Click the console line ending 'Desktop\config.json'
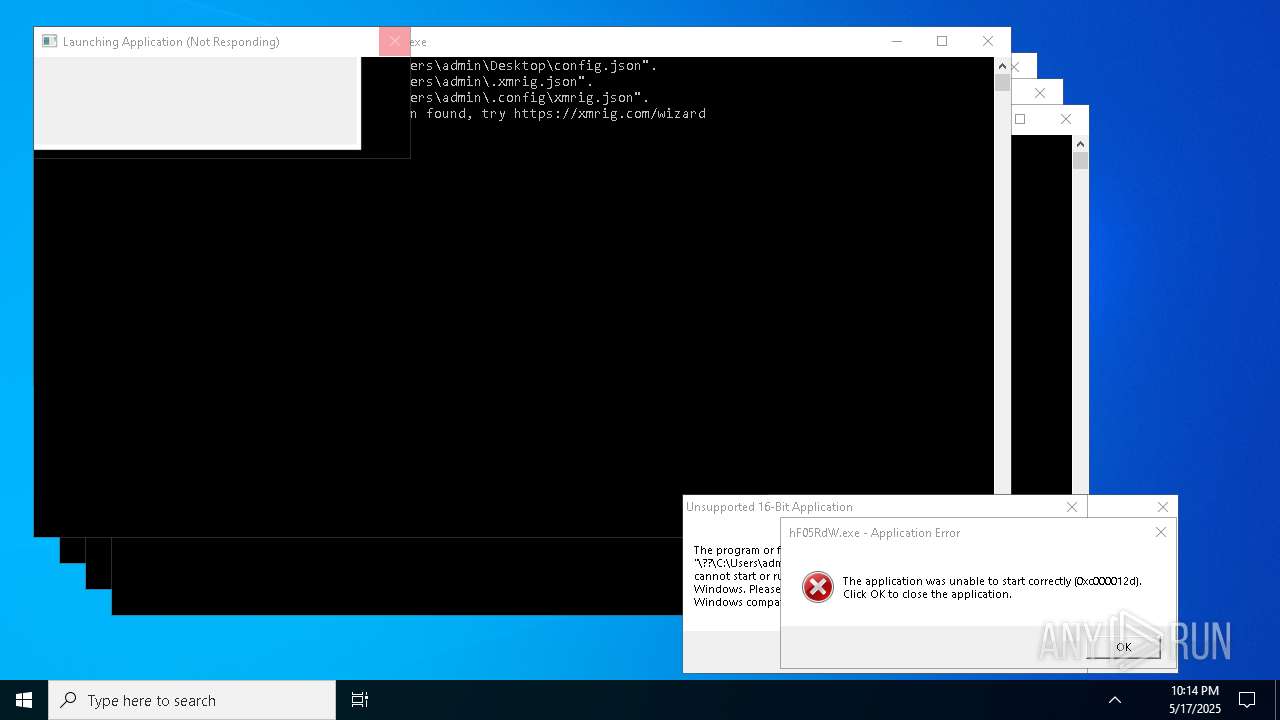The height and width of the screenshot is (720, 1280). click(x=534, y=66)
